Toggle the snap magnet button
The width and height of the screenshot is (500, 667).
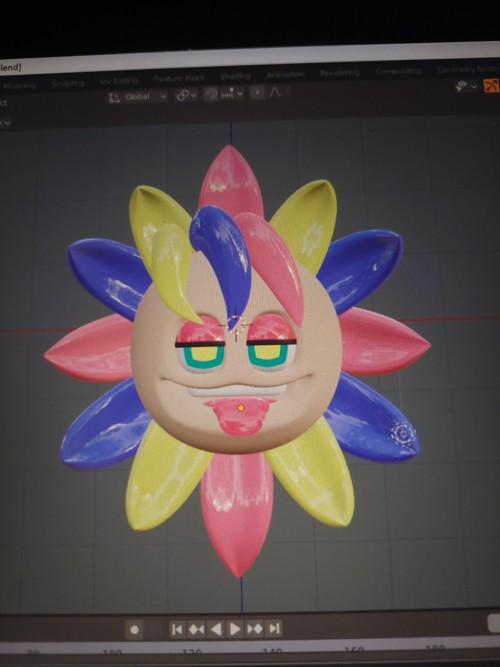click(x=211, y=94)
